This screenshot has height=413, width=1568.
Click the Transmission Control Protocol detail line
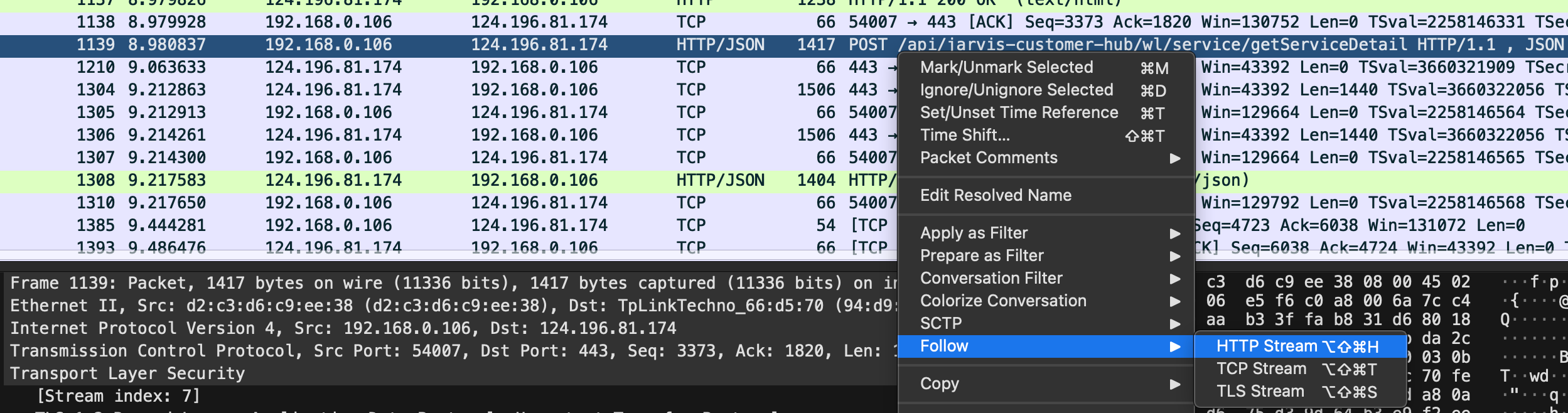pyautogui.click(x=439, y=351)
